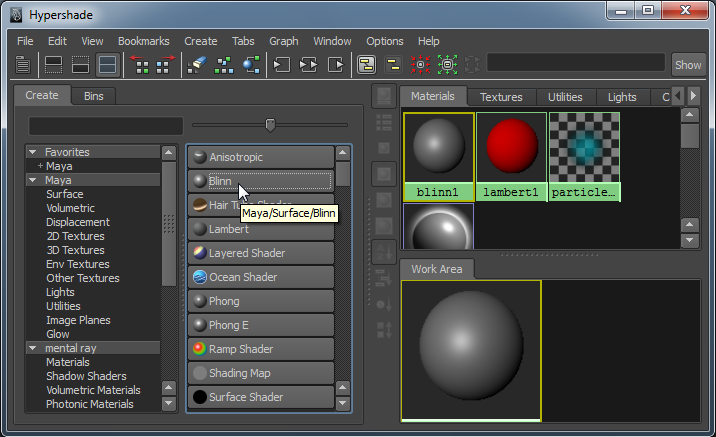Show output connections via toolbar icon

click(x=336, y=65)
